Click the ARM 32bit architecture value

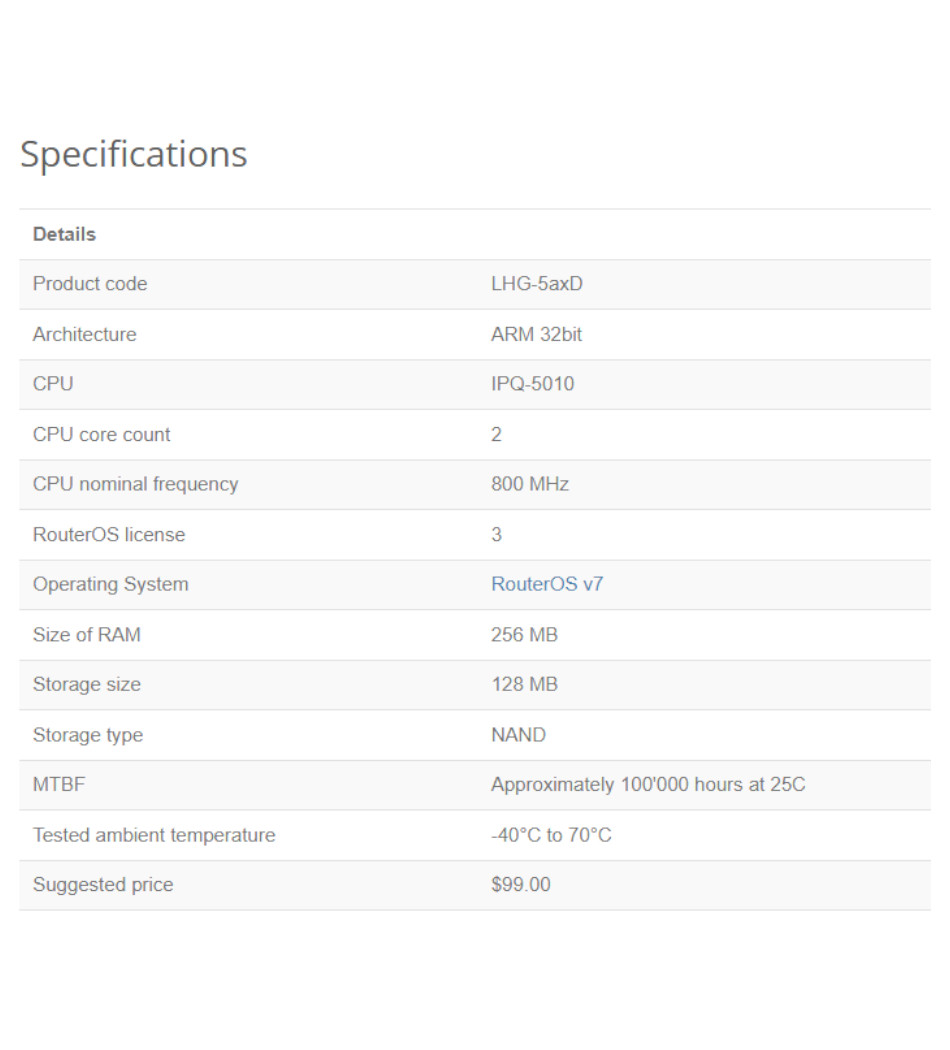536,334
